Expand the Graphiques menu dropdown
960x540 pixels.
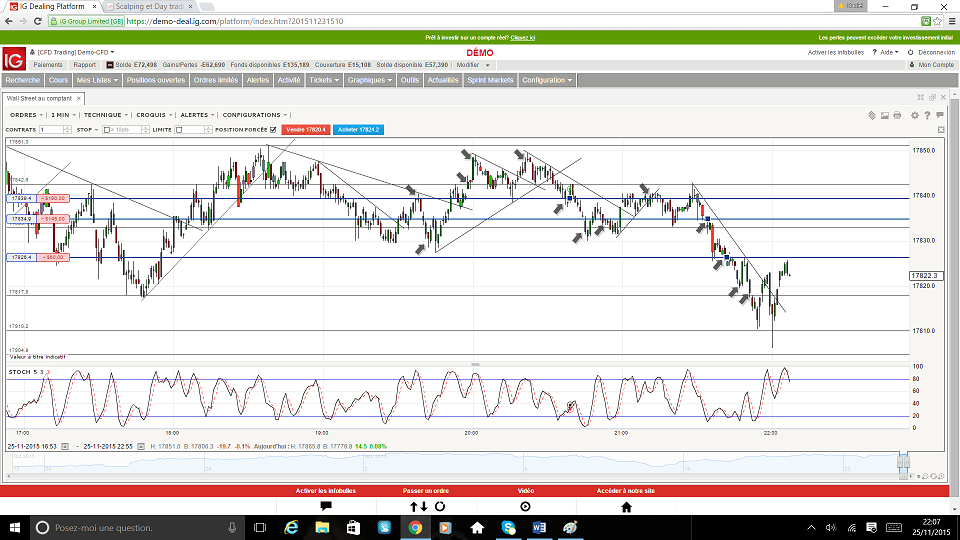click(369, 80)
